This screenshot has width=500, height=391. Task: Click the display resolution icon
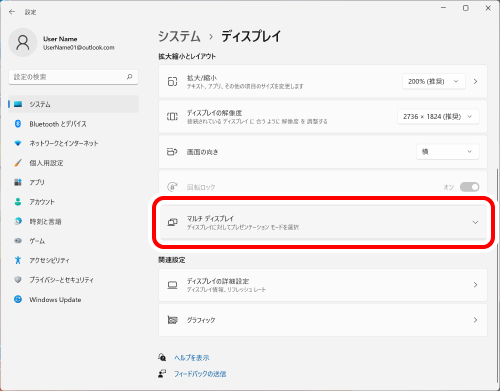tap(172, 117)
